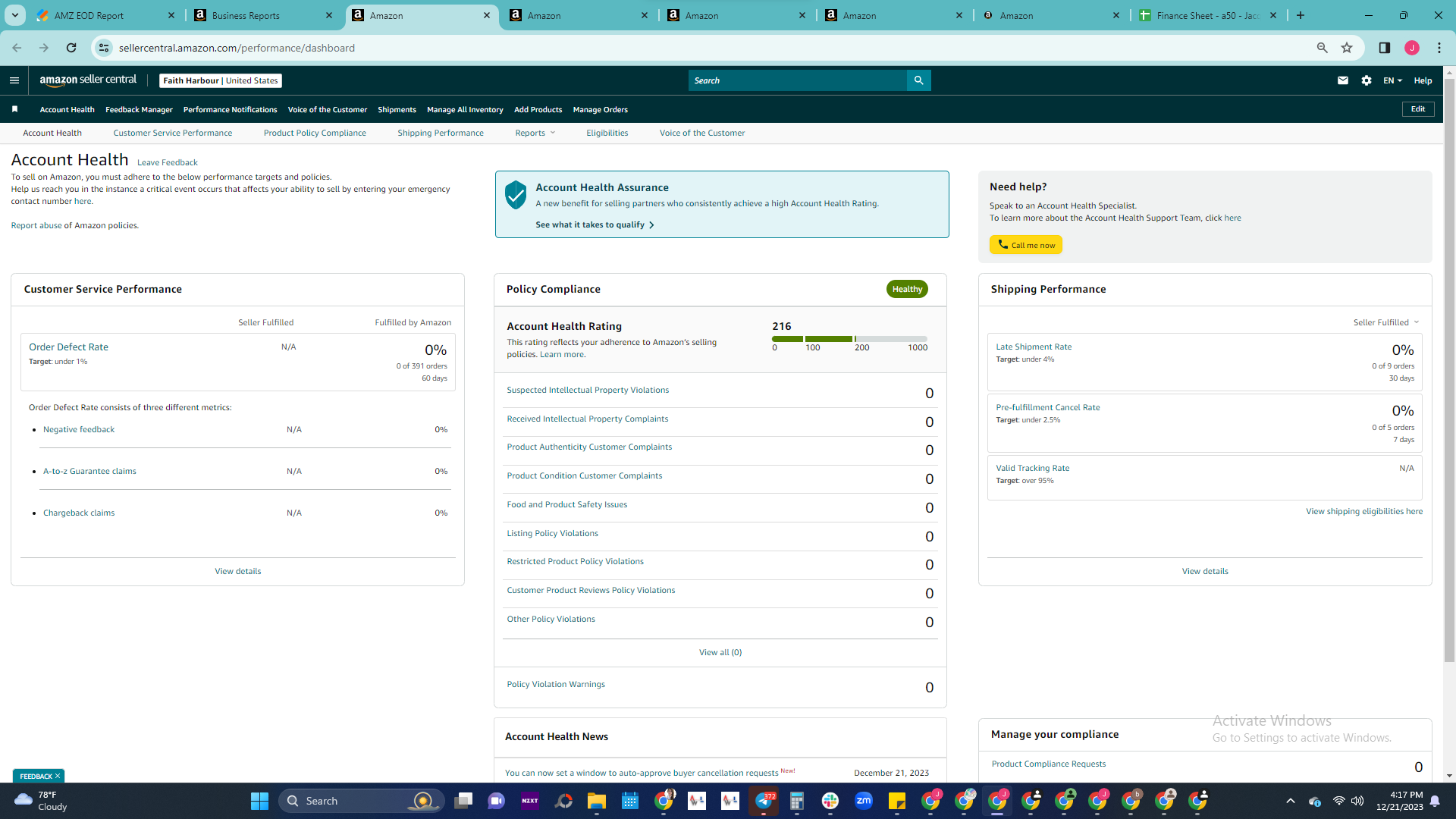
Task: Click the Windows taskbar Search box
Action: click(x=362, y=801)
